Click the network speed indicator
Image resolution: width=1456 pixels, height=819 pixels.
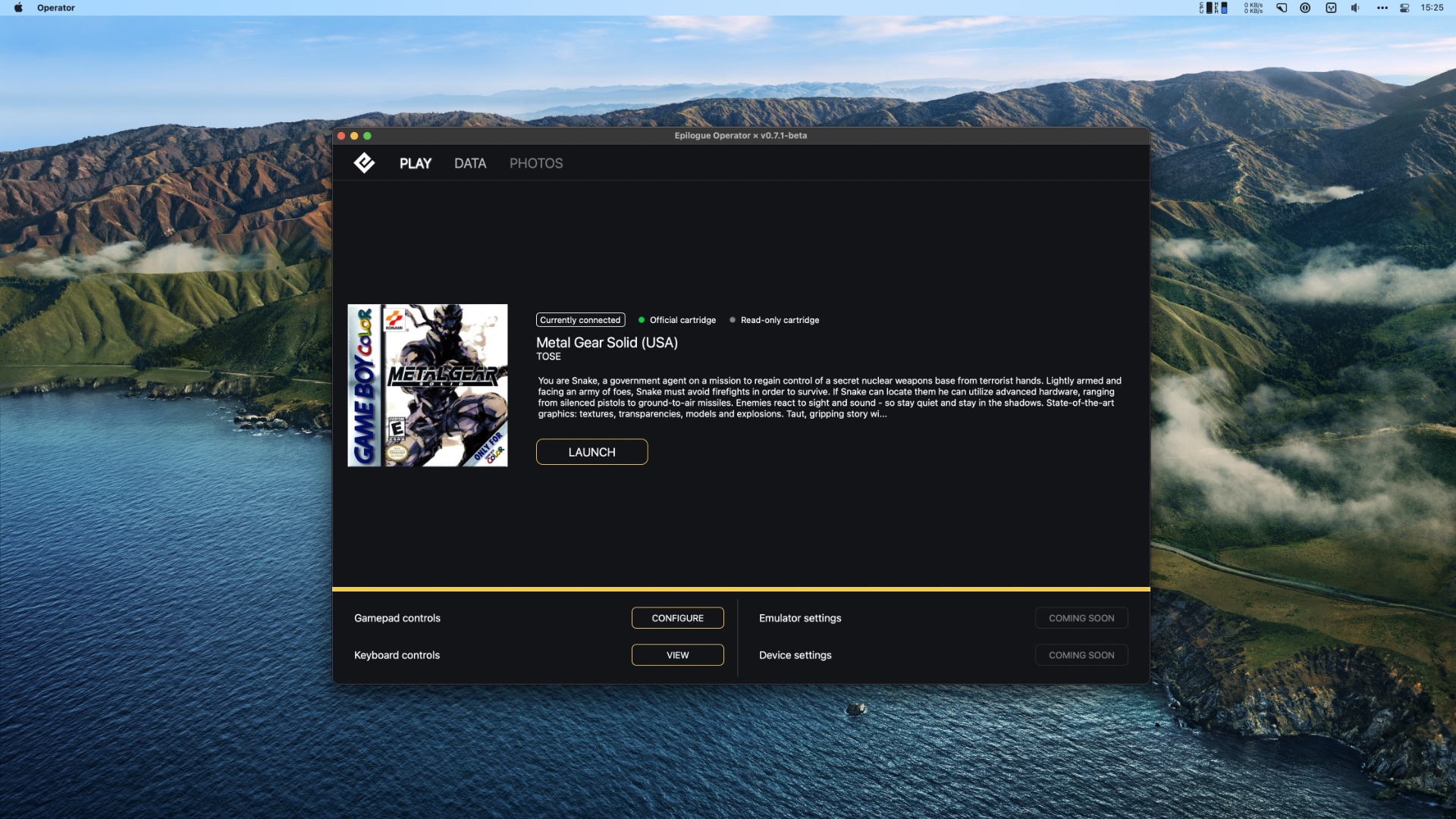tap(1253, 8)
